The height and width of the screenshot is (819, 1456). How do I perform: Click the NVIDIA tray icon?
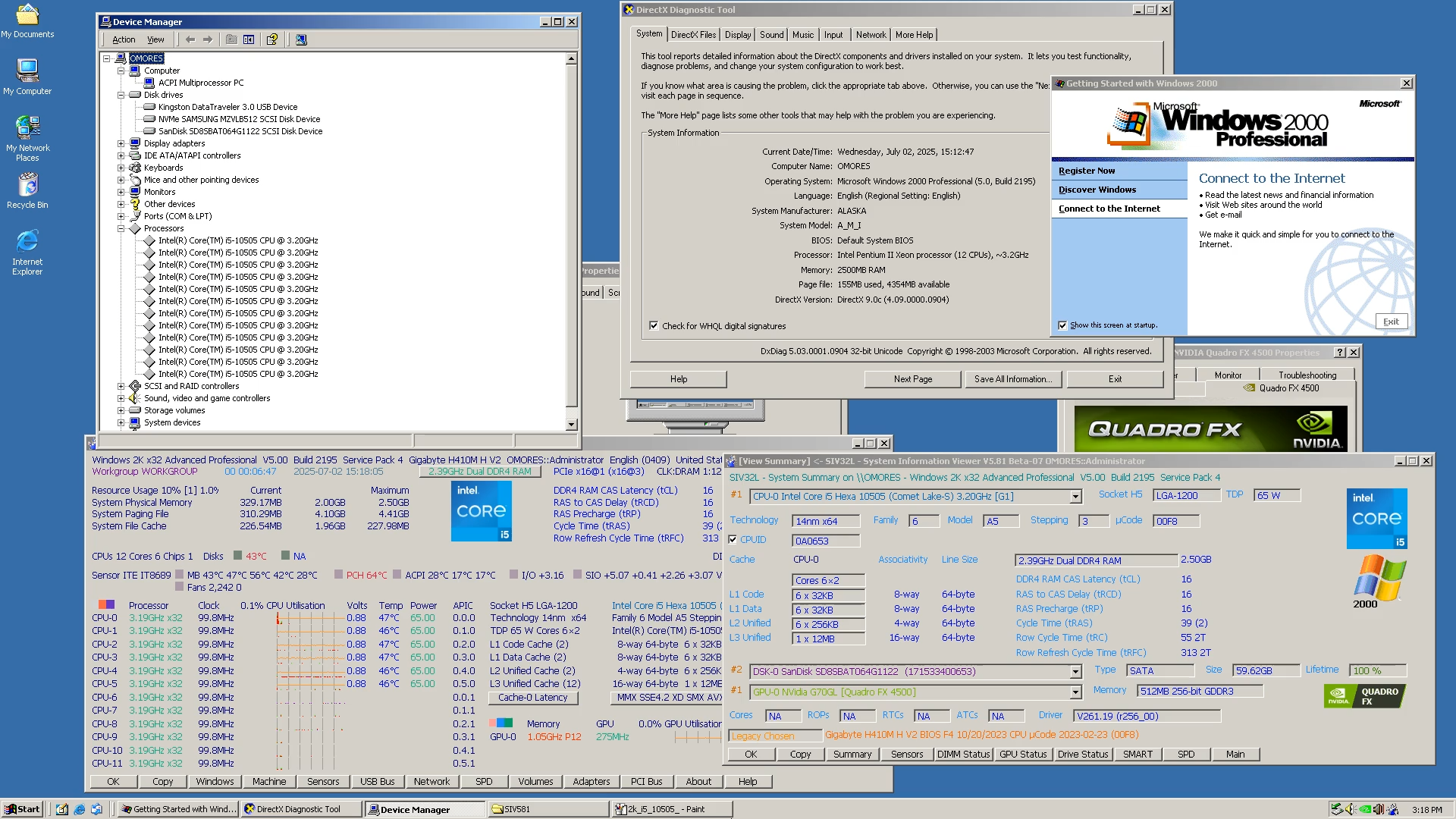[x=1365, y=809]
